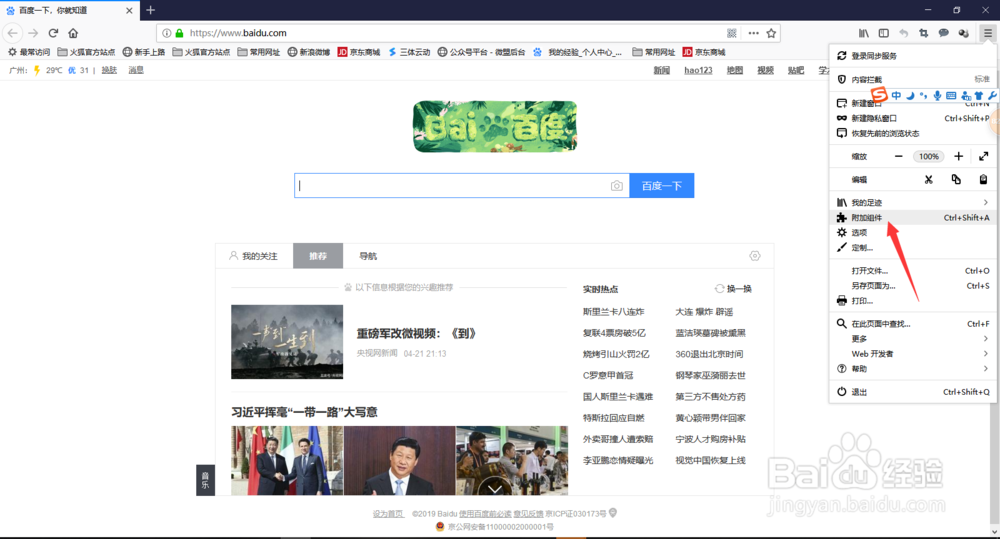Click the QR code icon in address bar
The height and width of the screenshot is (539, 1000).
click(x=732, y=33)
